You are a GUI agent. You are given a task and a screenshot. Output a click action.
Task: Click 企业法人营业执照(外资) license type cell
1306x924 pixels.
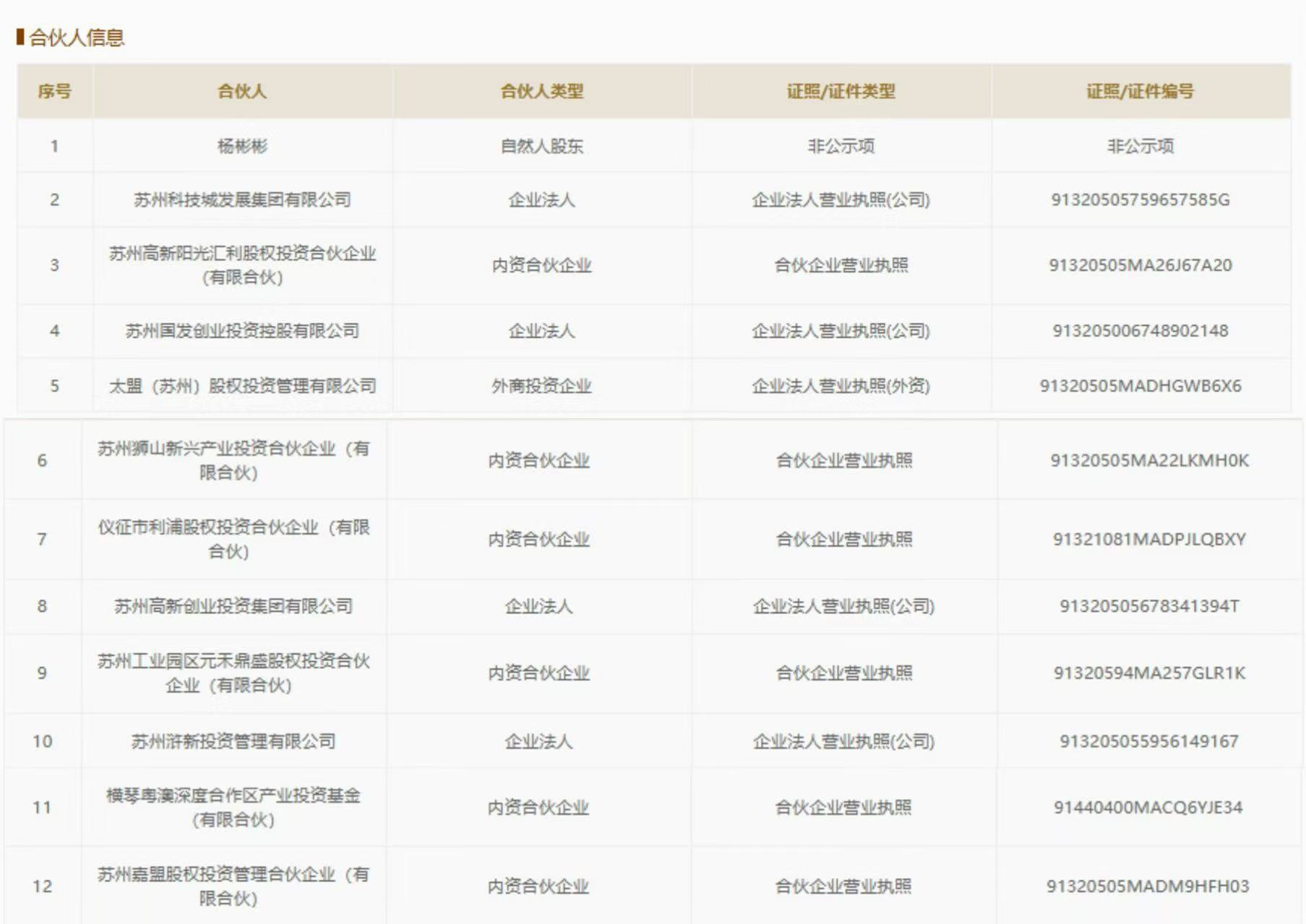click(x=841, y=386)
